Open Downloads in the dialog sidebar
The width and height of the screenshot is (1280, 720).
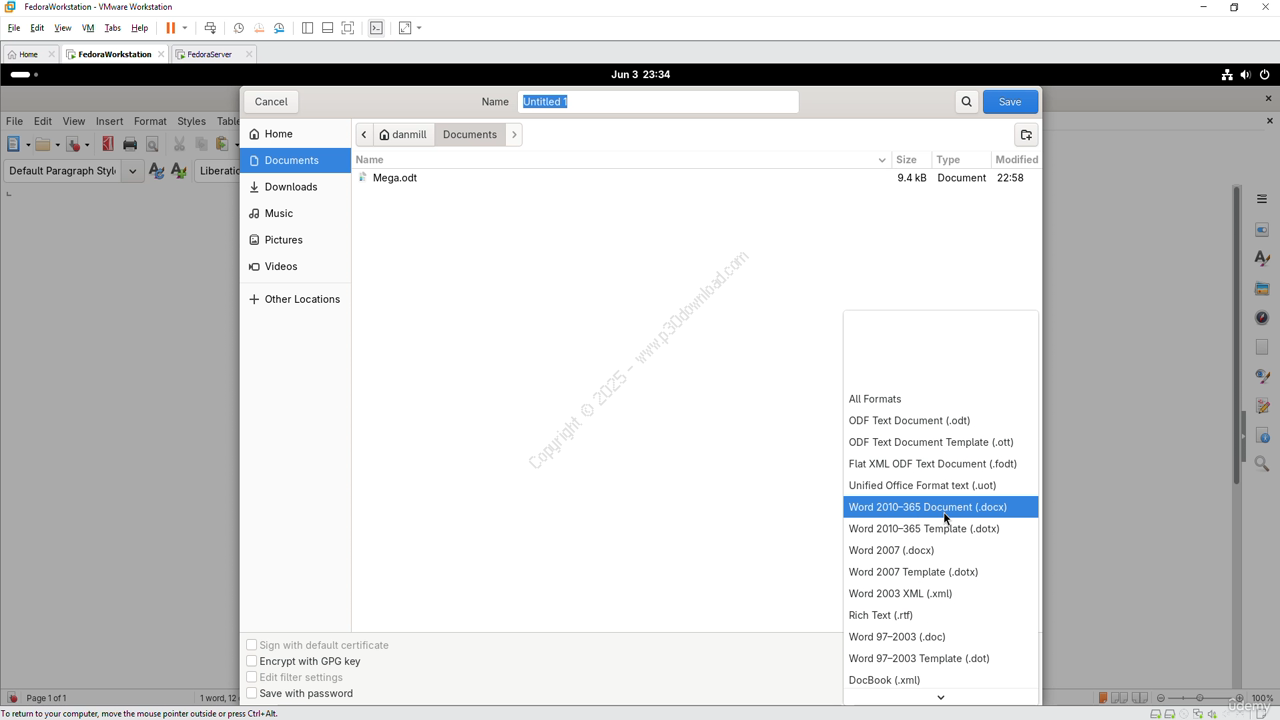(295, 187)
